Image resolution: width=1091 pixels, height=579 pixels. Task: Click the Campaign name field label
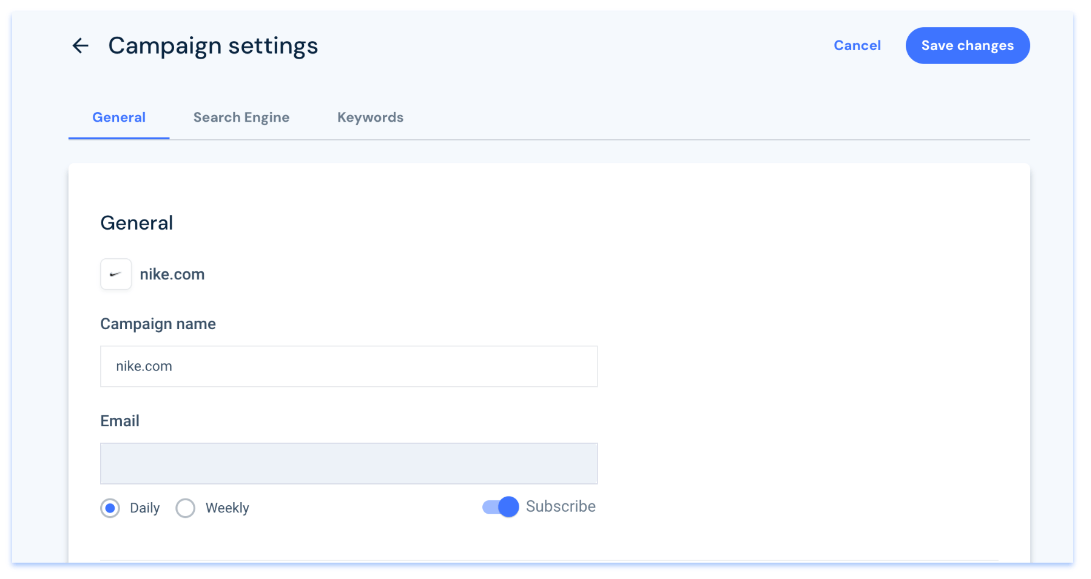coord(158,324)
